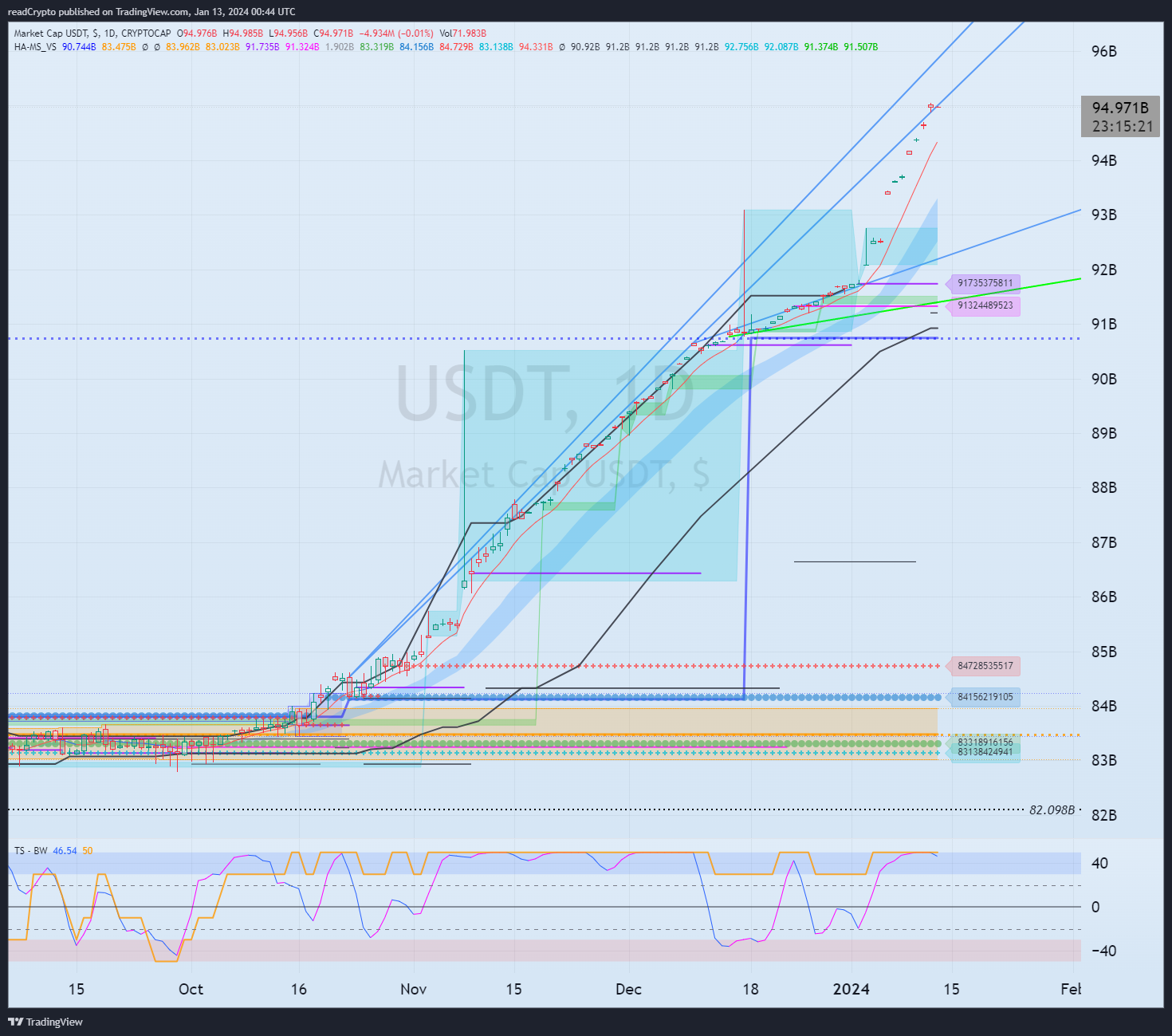
Task: Click the 93B price axis label
Action: (1103, 215)
